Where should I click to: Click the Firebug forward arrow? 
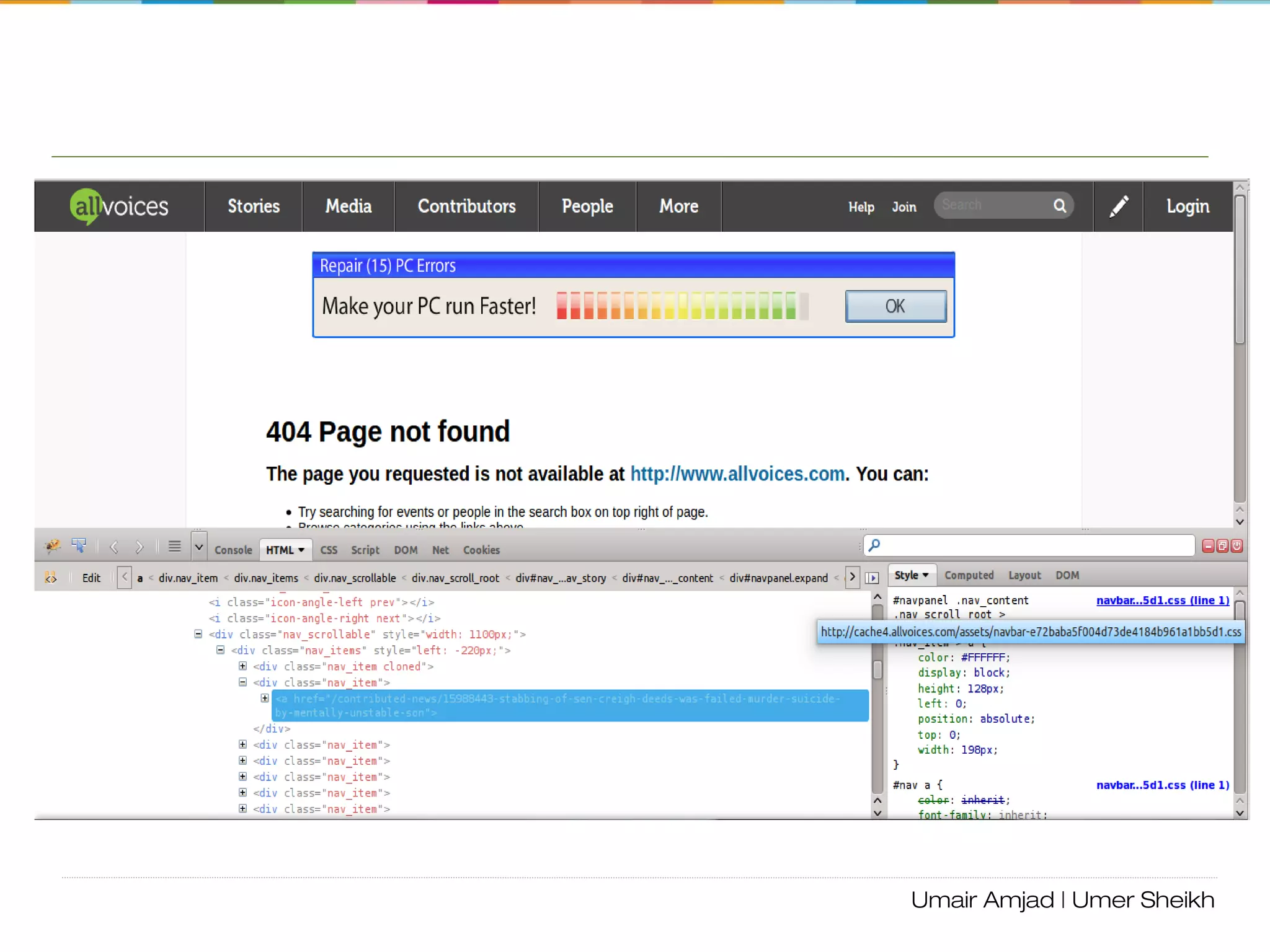(x=139, y=547)
